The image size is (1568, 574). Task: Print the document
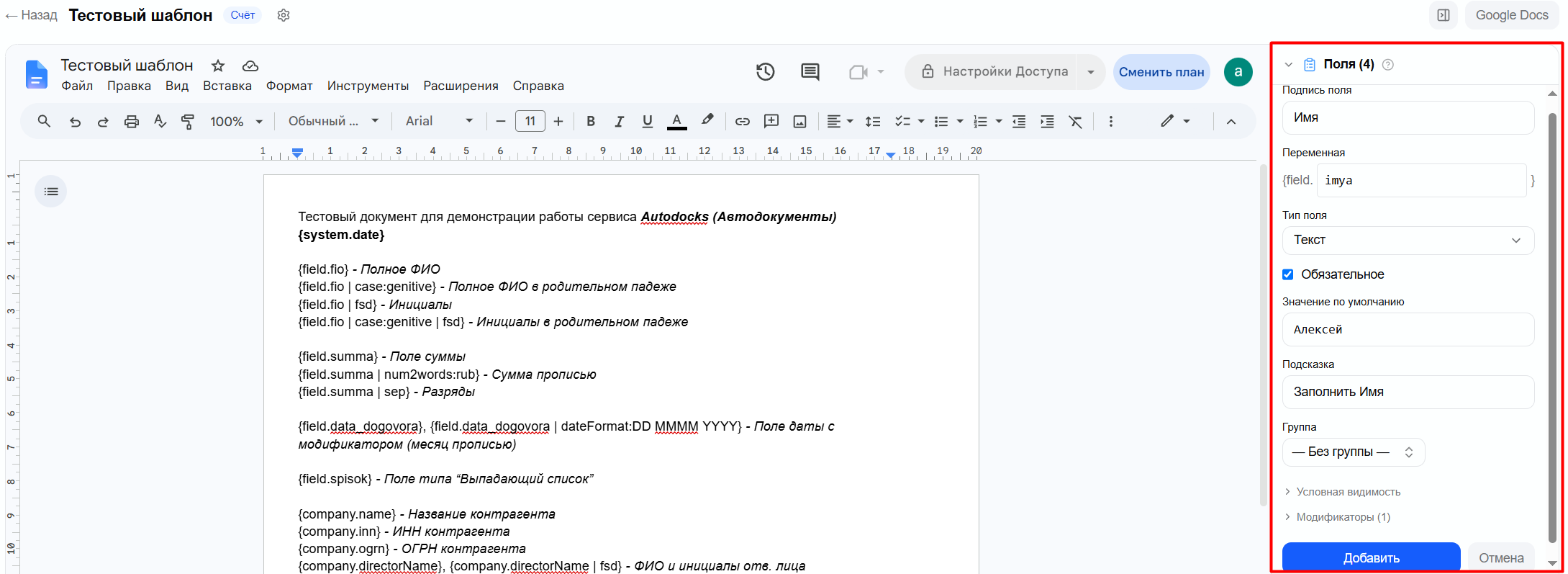(131, 122)
